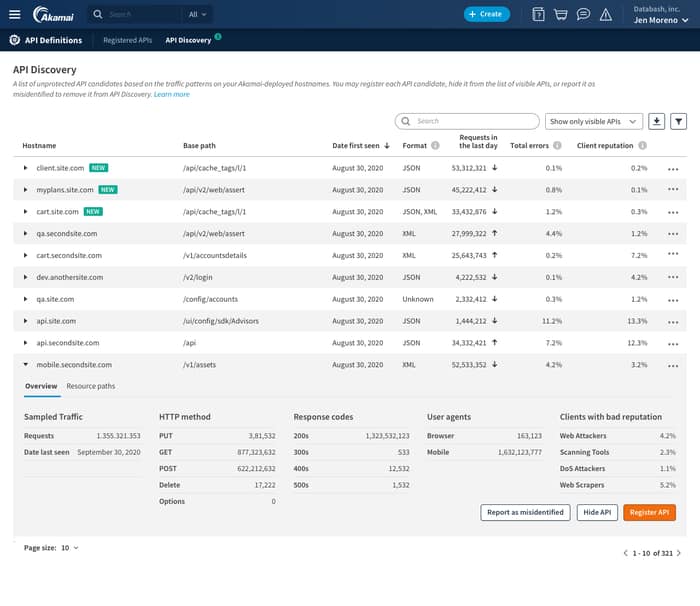Follow the Learn more link
The width and height of the screenshot is (700, 606).
point(171,94)
